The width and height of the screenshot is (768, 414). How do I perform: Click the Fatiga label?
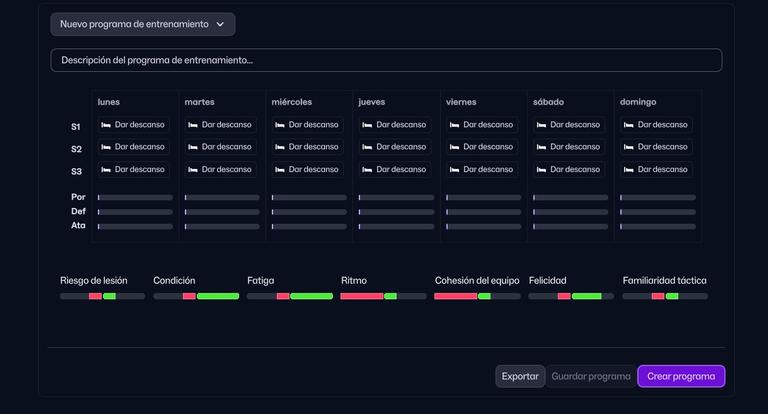(260, 281)
